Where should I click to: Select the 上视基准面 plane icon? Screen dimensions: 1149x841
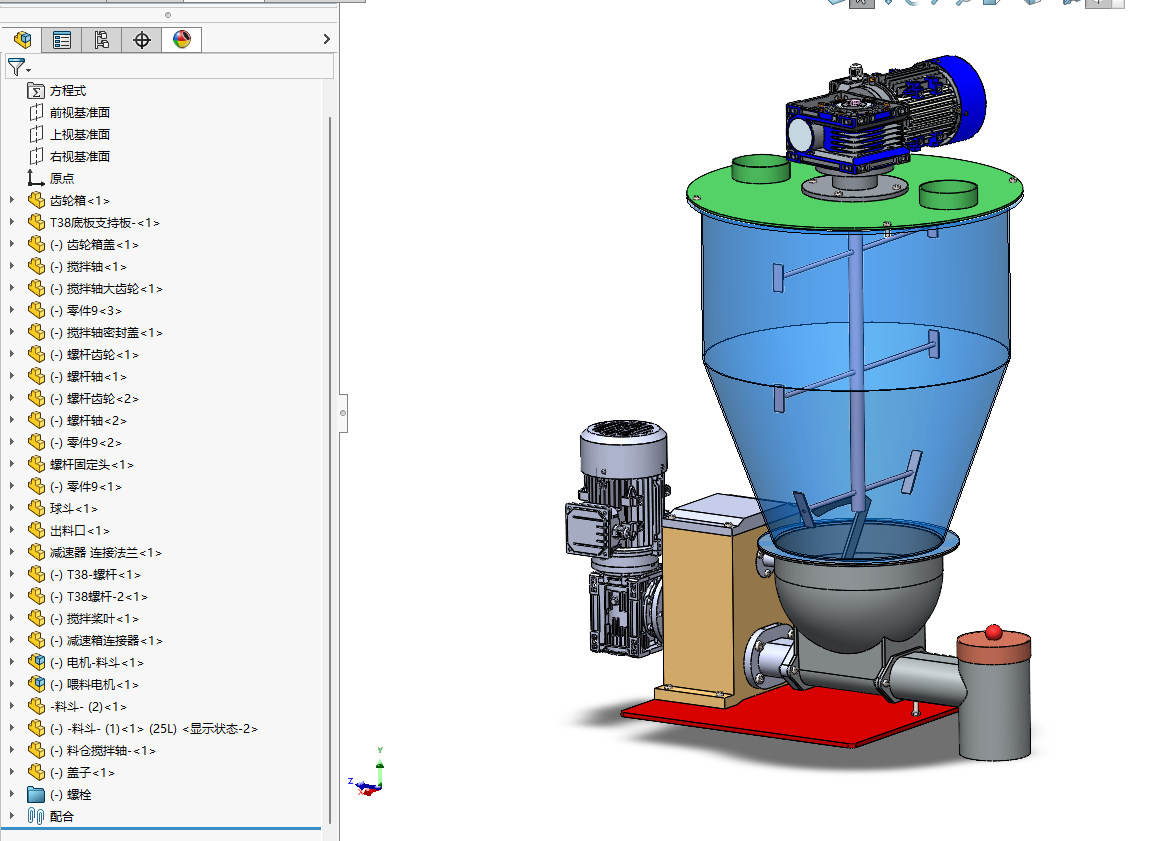tap(35, 135)
